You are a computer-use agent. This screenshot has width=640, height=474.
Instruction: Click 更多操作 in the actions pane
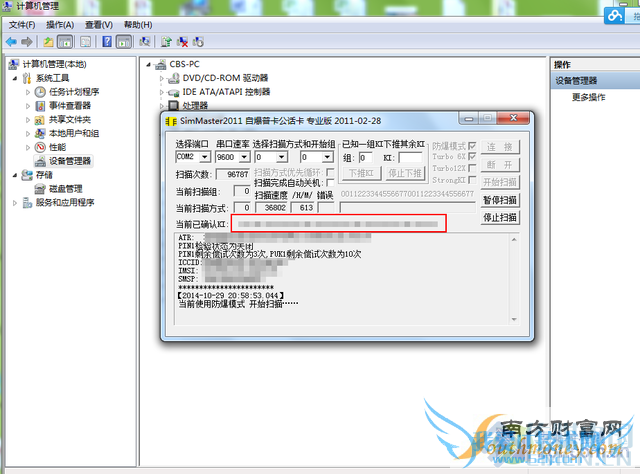589,97
